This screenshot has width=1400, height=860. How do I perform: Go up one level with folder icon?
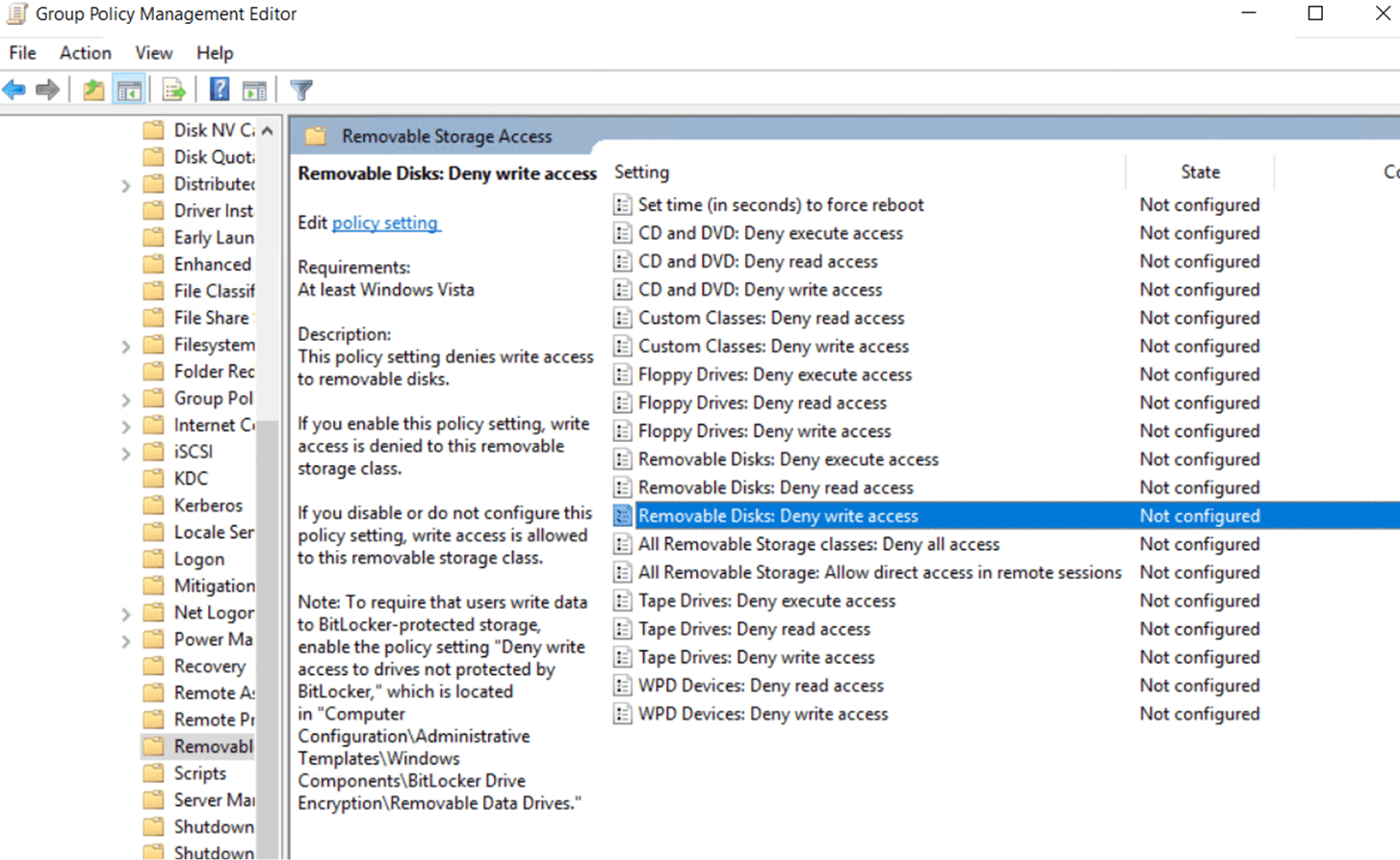[93, 91]
